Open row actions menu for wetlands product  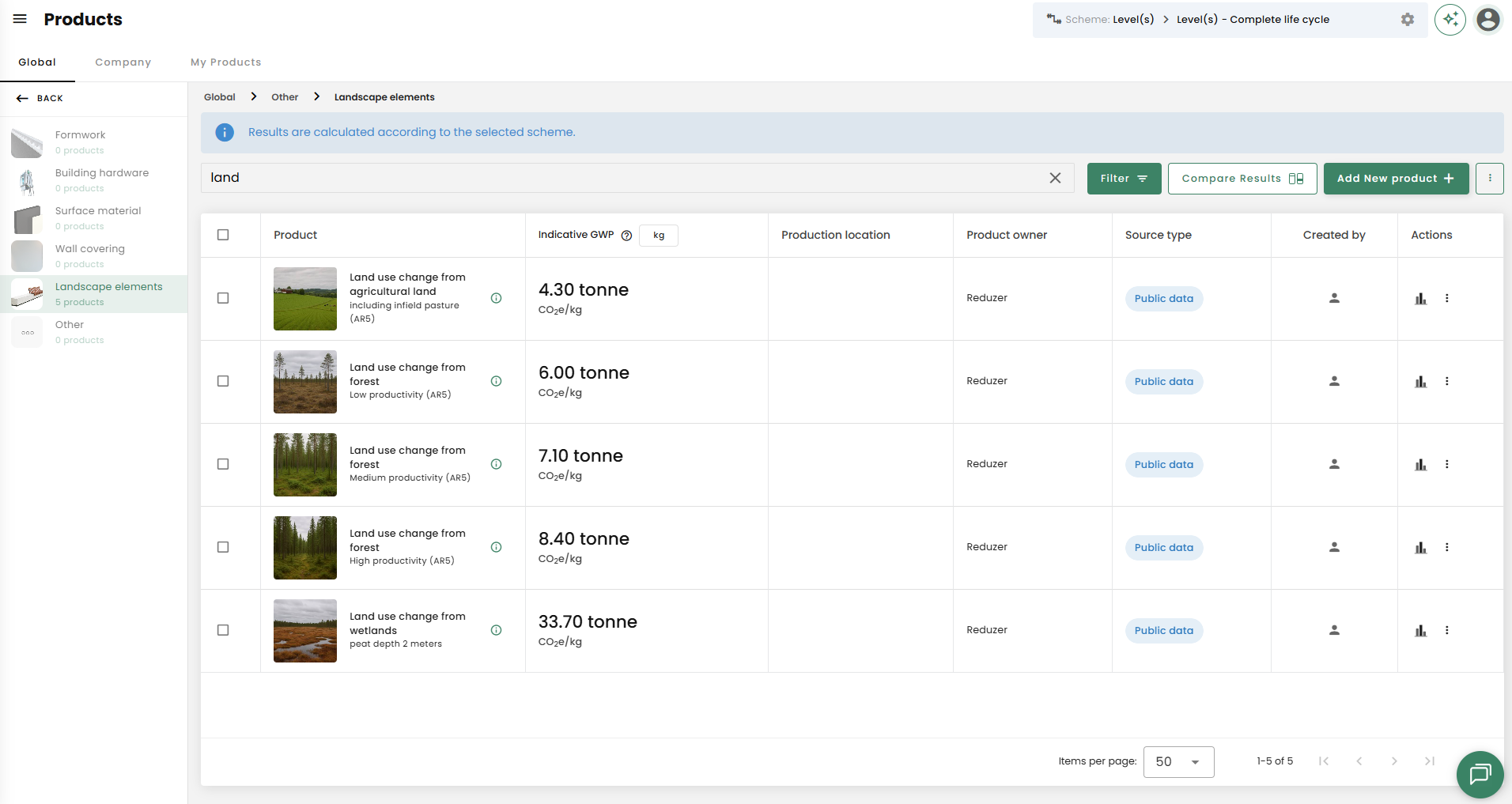coord(1446,630)
